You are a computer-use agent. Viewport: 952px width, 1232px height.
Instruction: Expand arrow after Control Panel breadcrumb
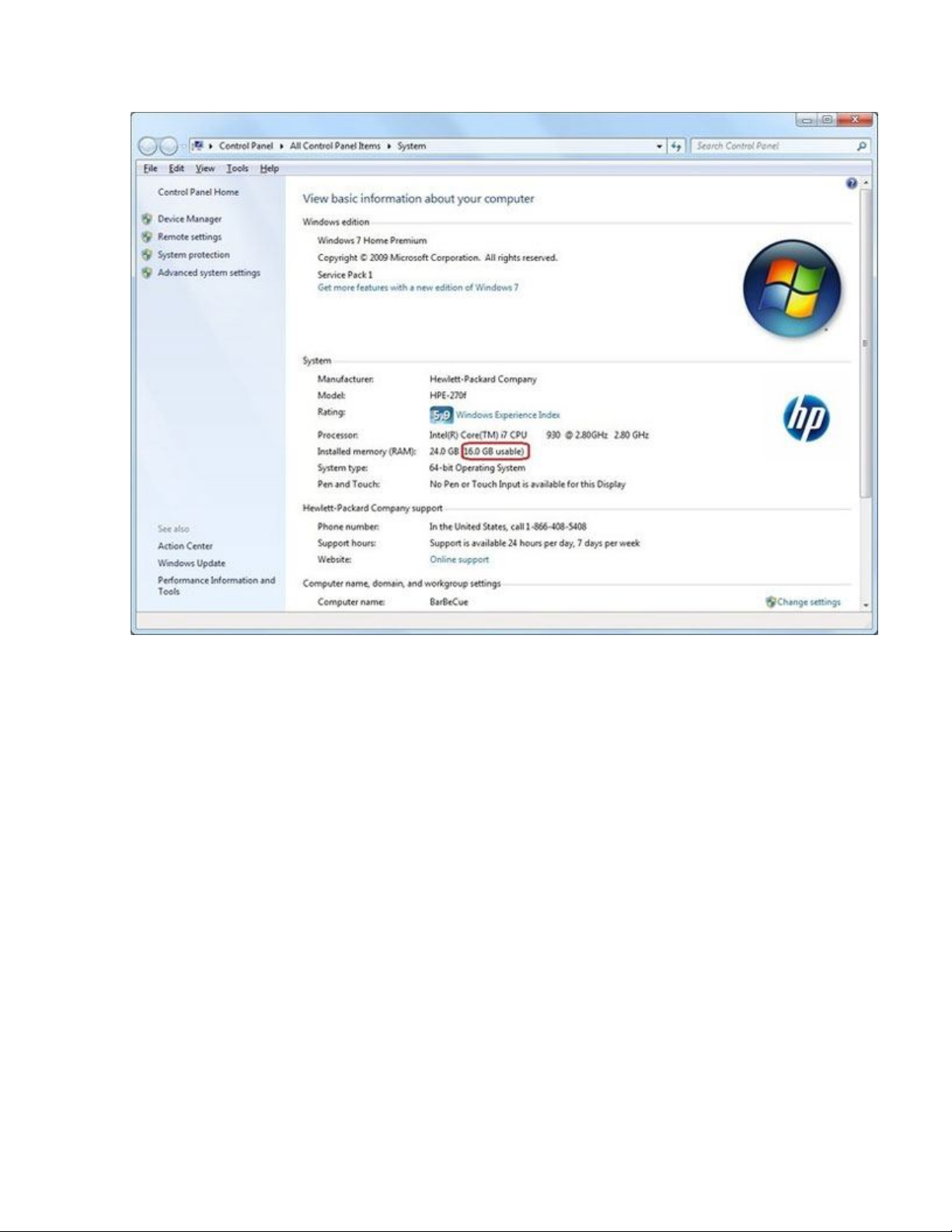pos(281,146)
